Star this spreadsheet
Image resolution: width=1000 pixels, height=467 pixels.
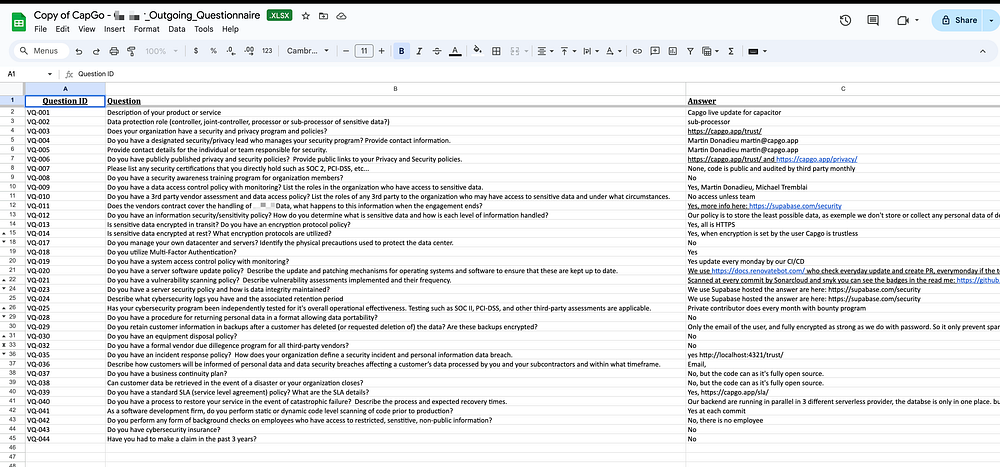(x=305, y=16)
